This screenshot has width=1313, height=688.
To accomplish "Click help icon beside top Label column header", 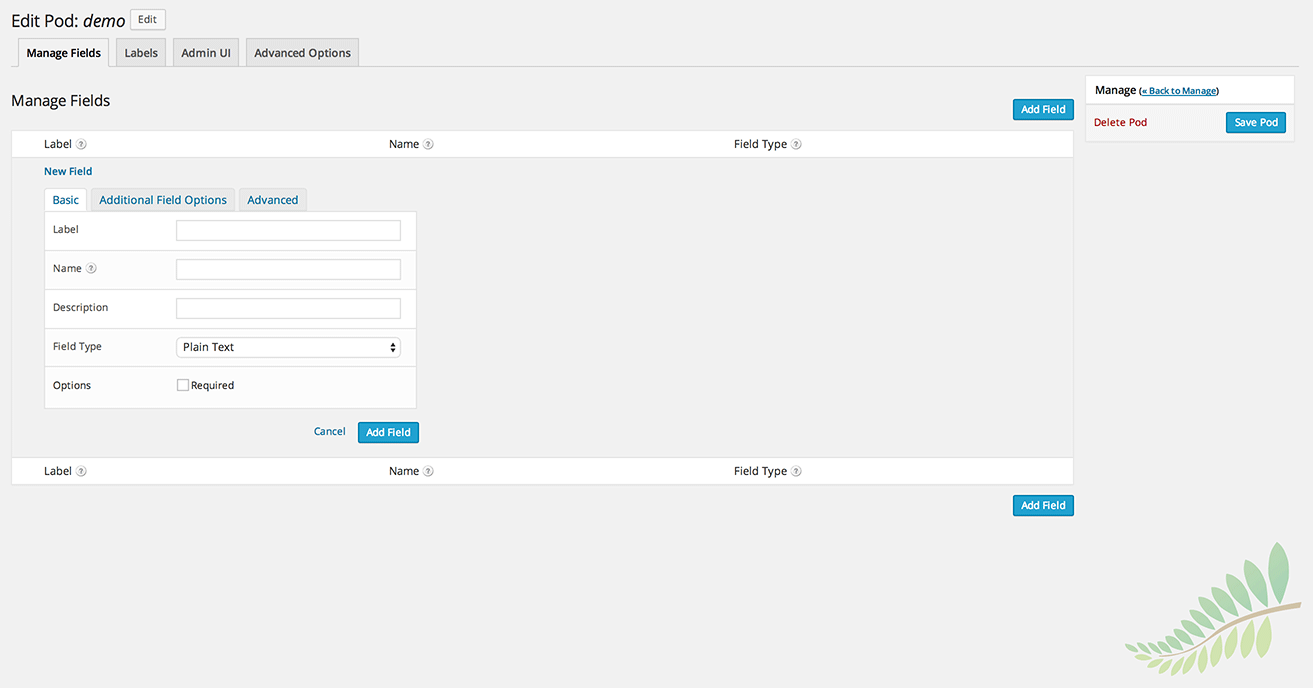I will point(82,145).
